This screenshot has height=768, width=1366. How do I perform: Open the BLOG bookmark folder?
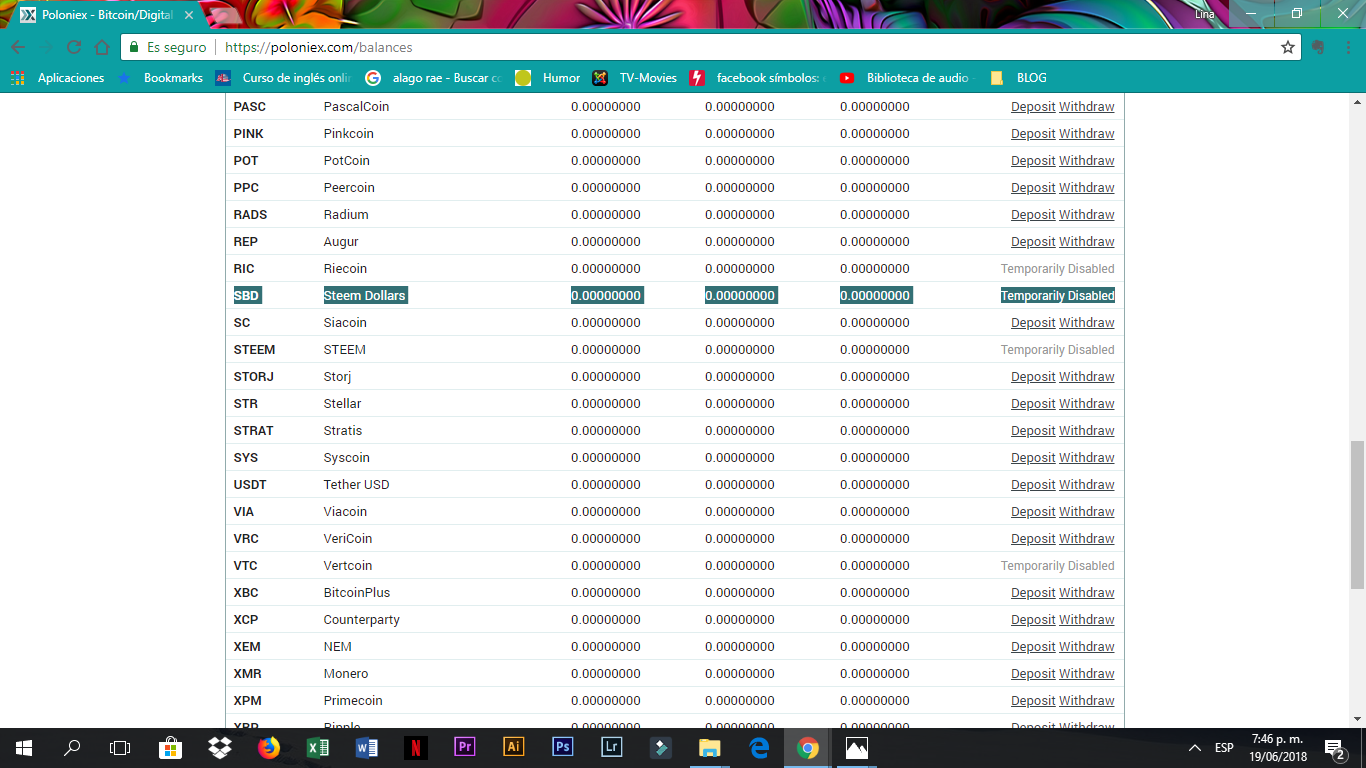point(1018,78)
